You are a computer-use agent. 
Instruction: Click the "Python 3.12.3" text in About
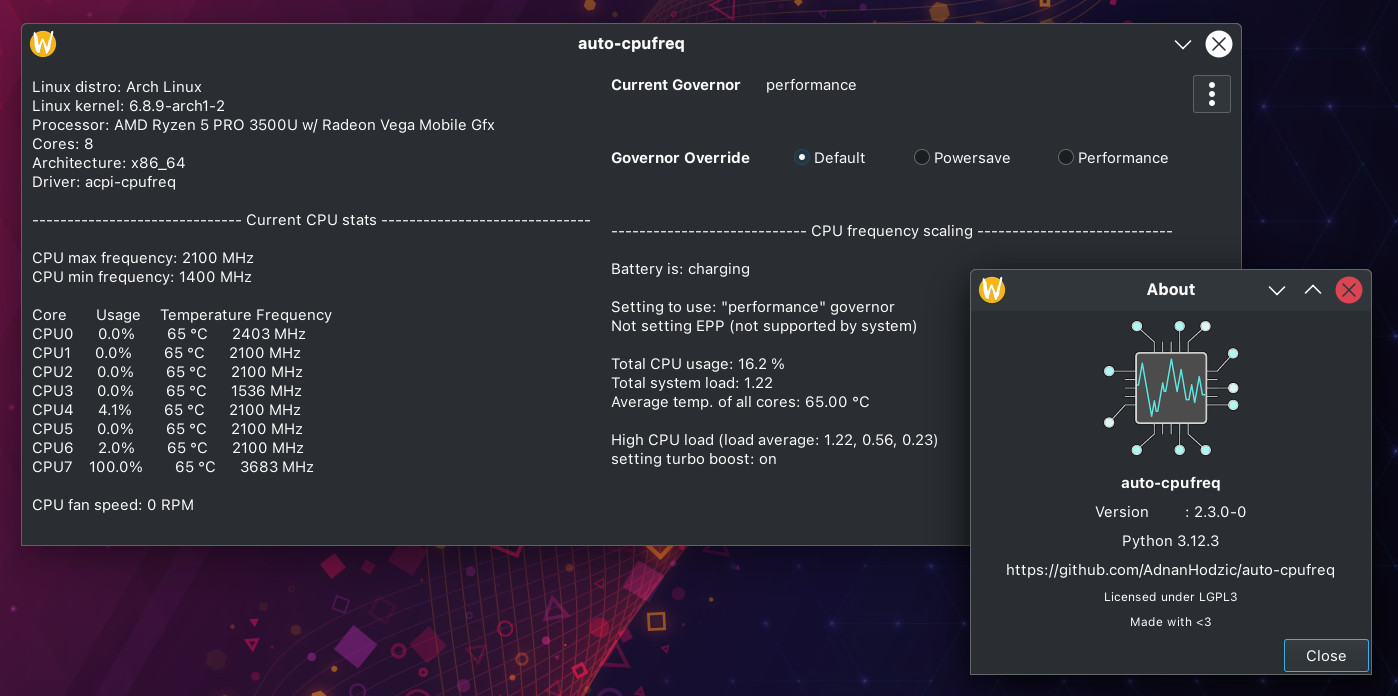(1171, 541)
